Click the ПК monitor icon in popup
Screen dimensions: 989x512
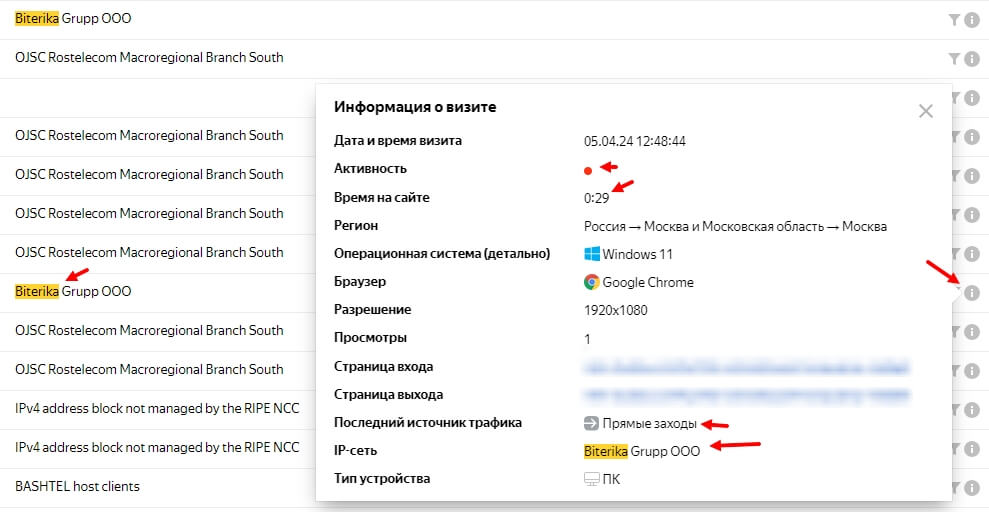(591, 479)
